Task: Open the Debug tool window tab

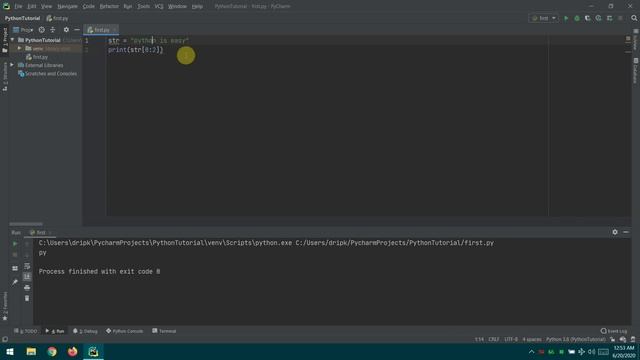Action: point(85,331)
